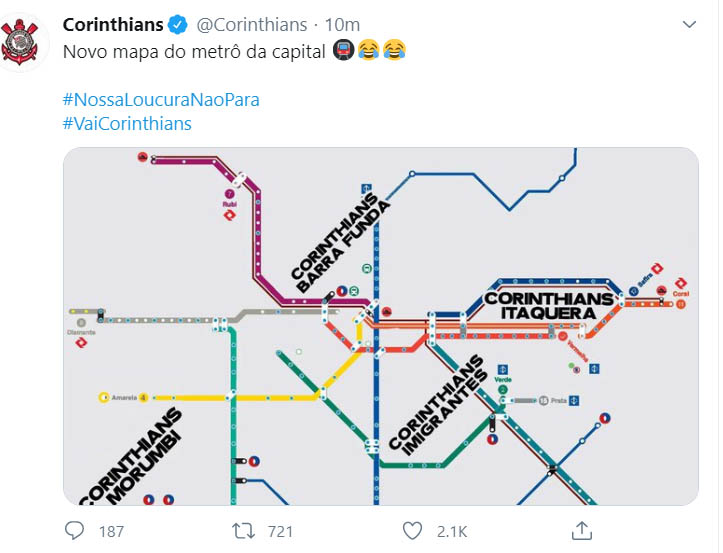
Task: Click the retweet arrows icon
Action: coord(242,530)
